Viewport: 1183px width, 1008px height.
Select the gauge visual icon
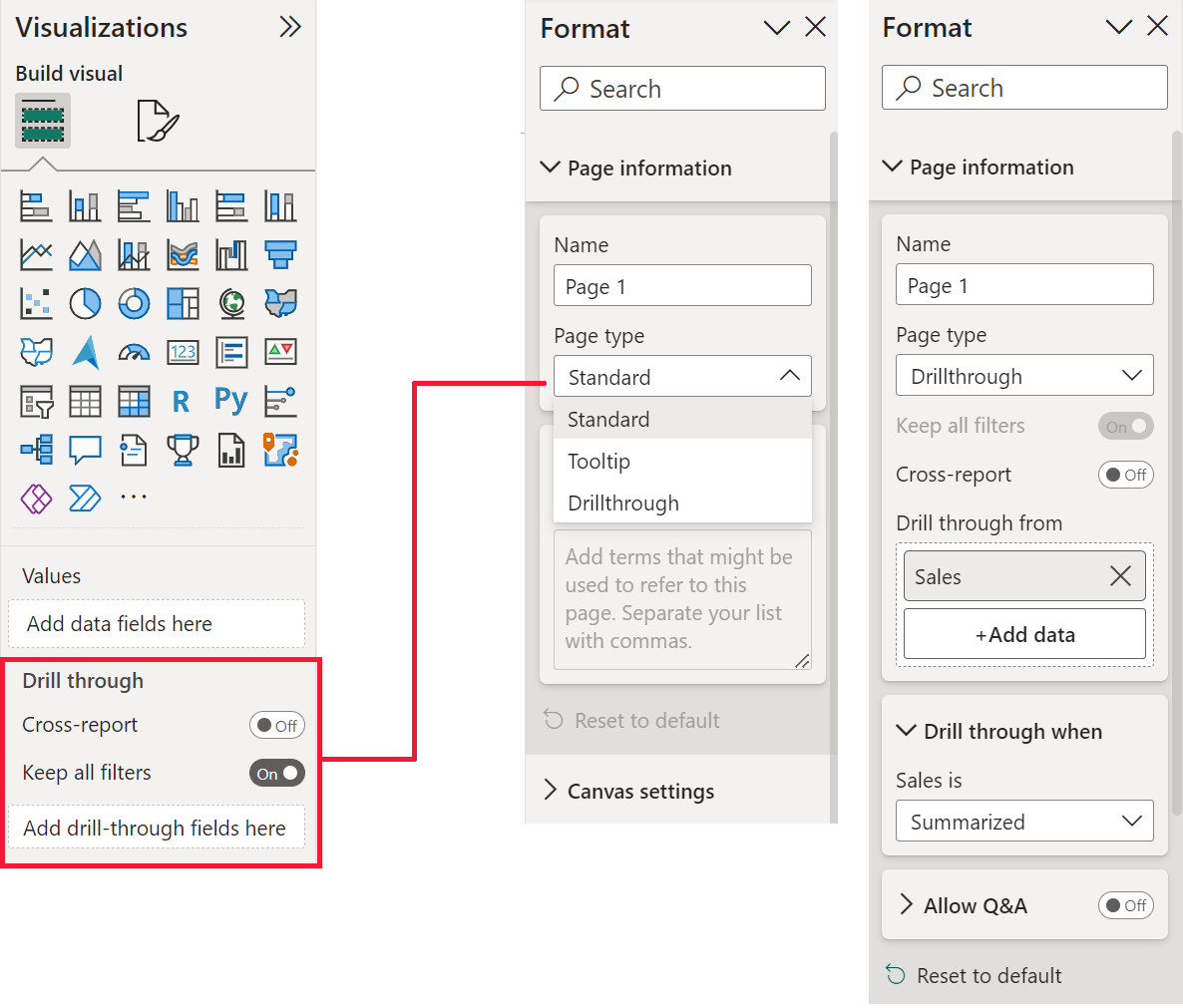pos(134,352)
